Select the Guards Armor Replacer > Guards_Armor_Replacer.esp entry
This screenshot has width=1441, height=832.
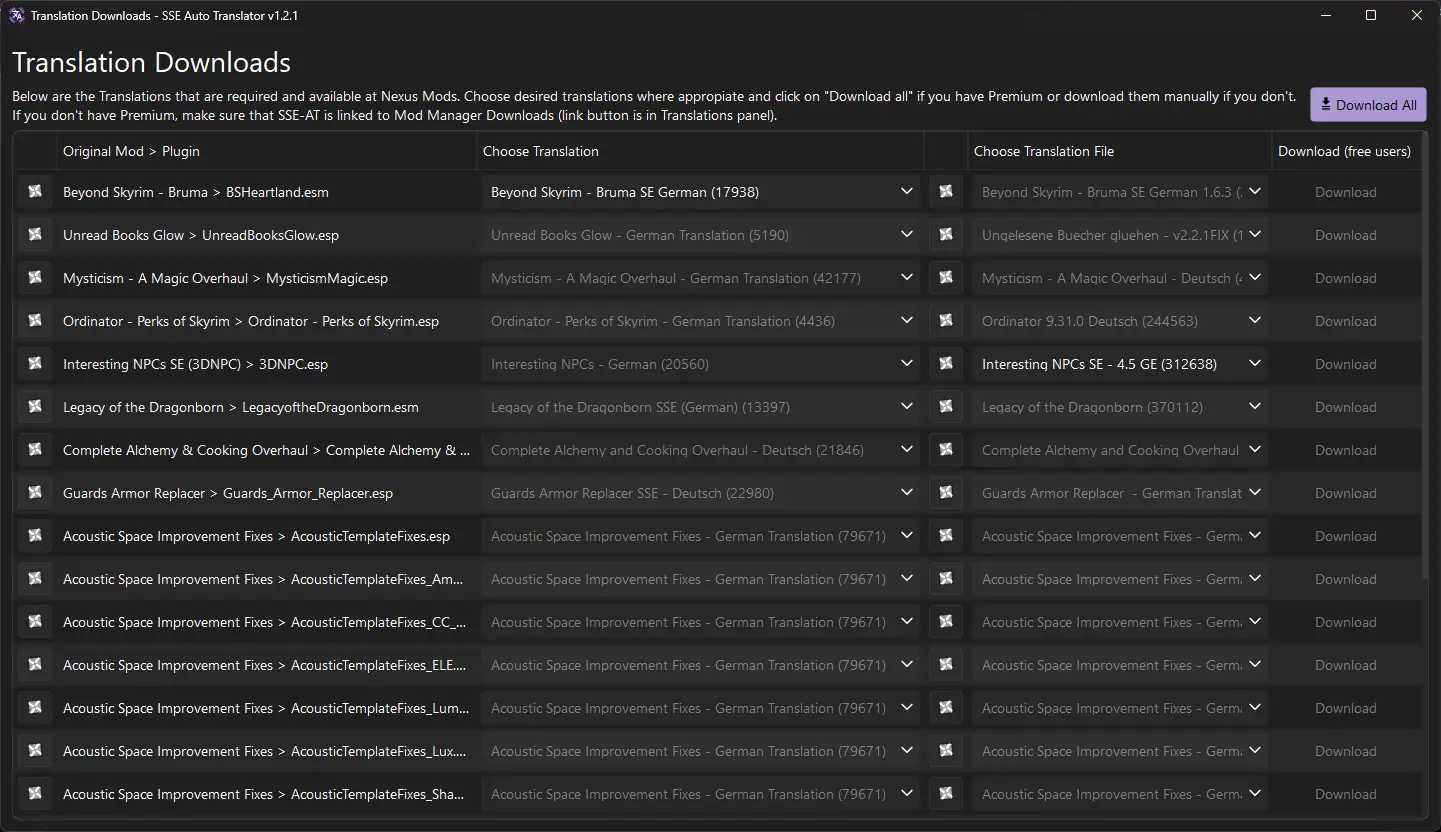click(228, 493)
